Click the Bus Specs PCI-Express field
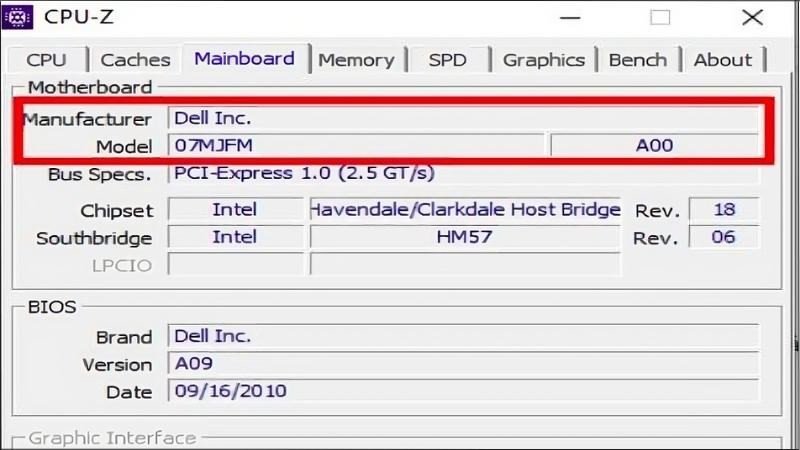The height and width of the screenshot is (450, 800). click(462, 173)
